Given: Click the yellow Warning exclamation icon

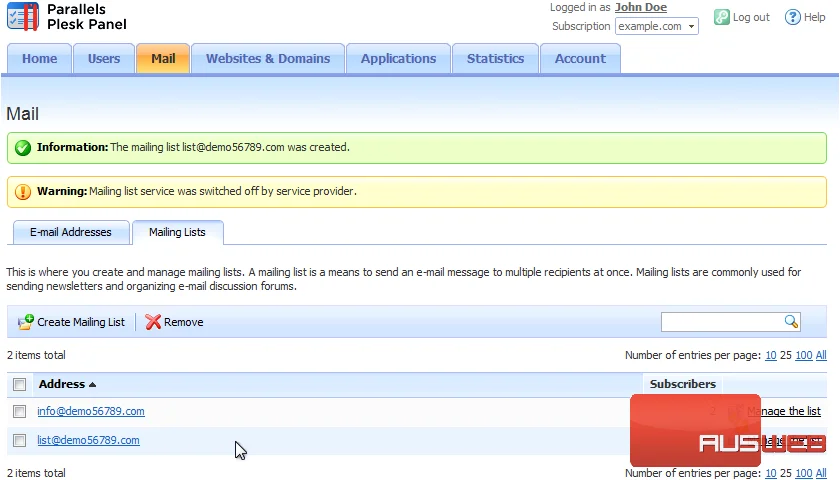Looking at the screenshot, I should [23, 191].
